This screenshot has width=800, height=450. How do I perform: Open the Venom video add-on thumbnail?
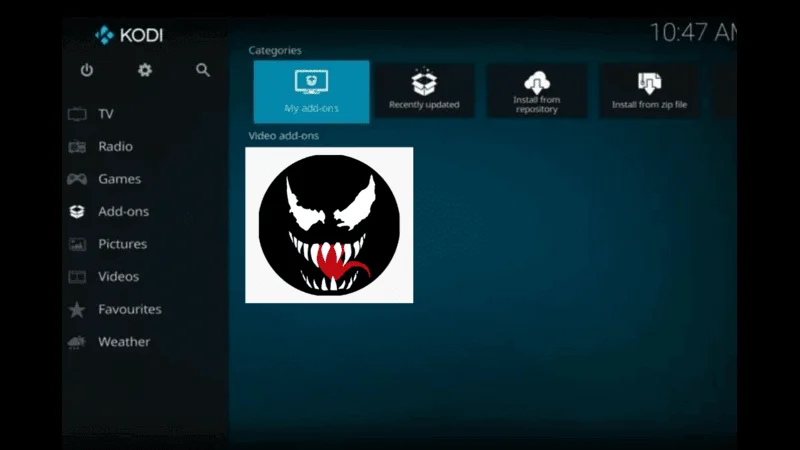click(329, 225)
